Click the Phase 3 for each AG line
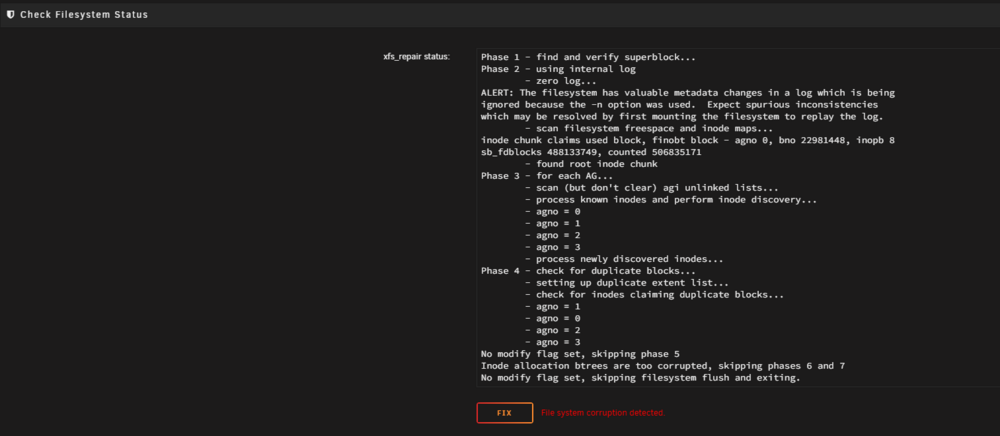Image resolution: width=1000 pixels, height=436 pixels. click(547, 176)
